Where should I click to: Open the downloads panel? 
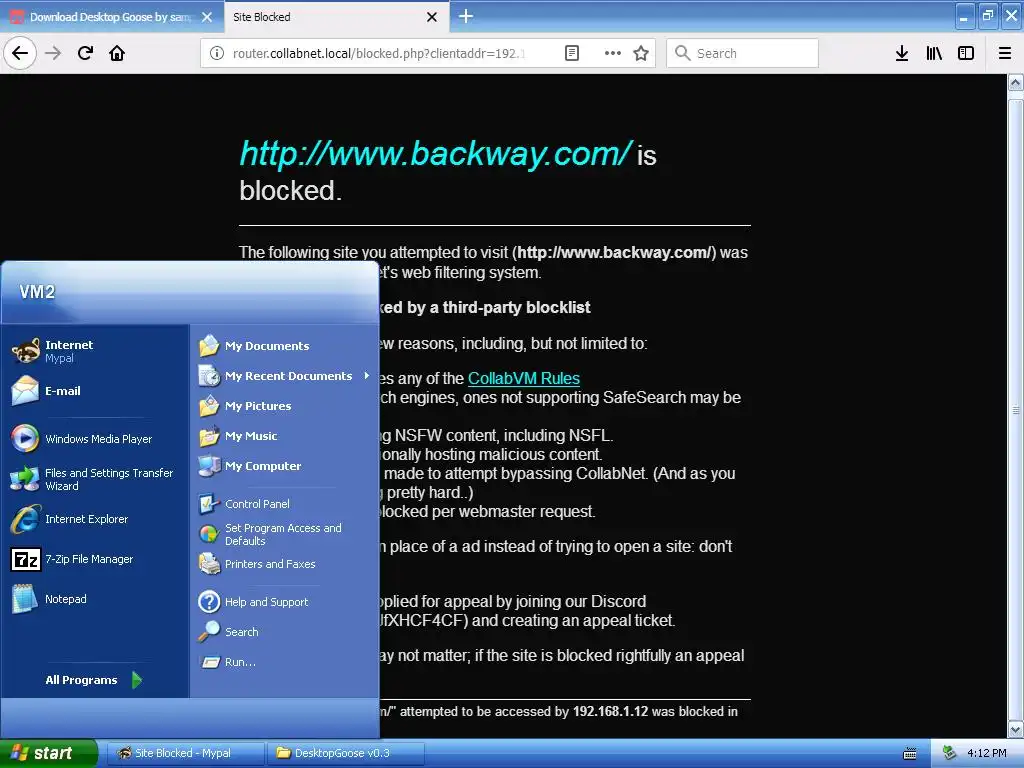902,53
